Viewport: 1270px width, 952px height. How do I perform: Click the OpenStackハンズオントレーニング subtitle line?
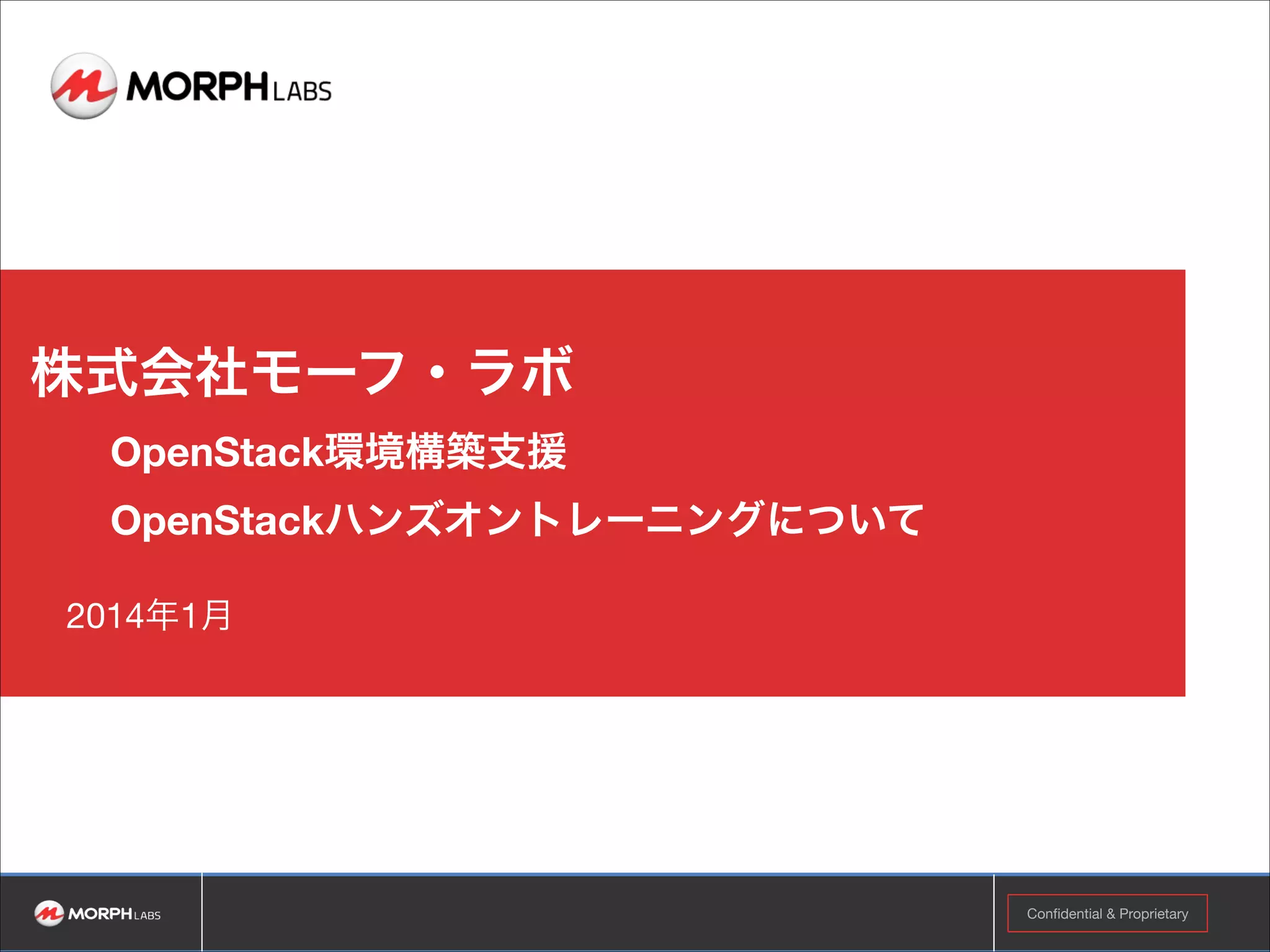pos(517,520)
